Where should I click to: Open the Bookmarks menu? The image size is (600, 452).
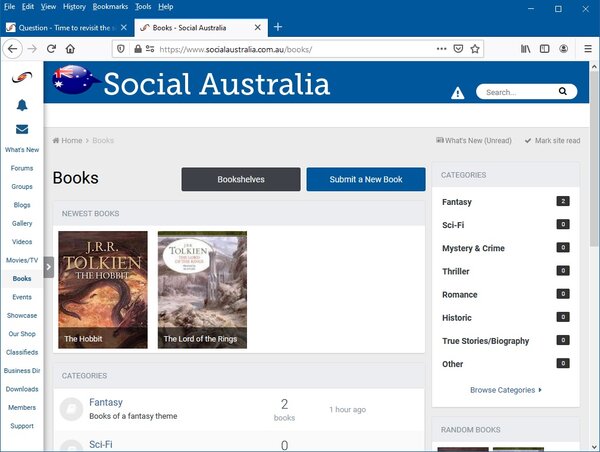click(x=111, y=6)
